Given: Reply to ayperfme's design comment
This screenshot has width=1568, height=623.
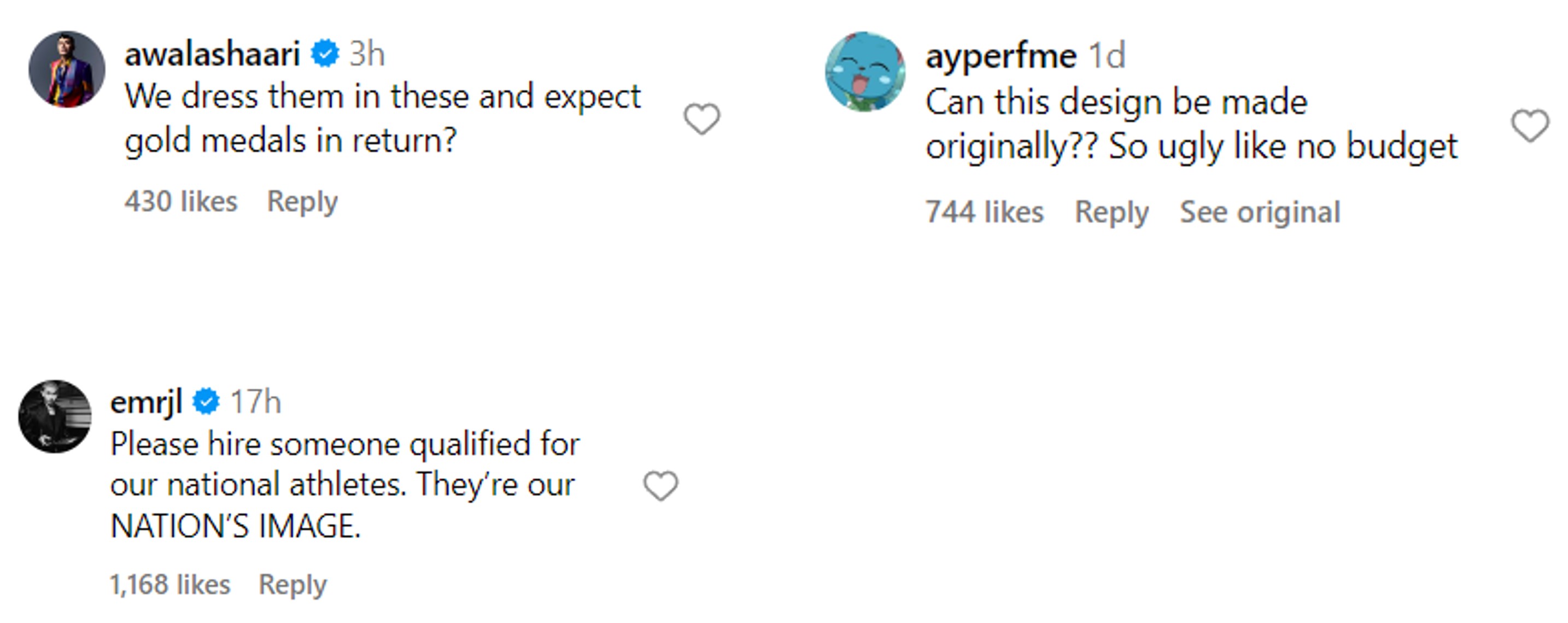Looking at the screenshot, I should [x=1111, y=213].
